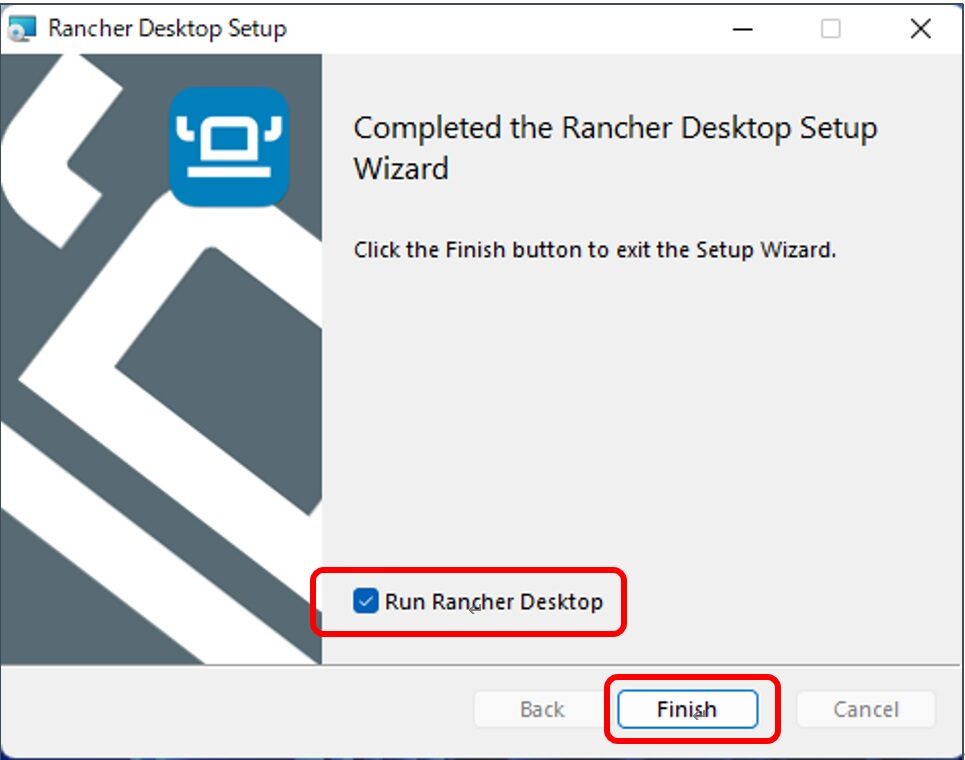Click the word "Wizard" in the heading's second line
This screenshot has width=965, height=760.
401,168
